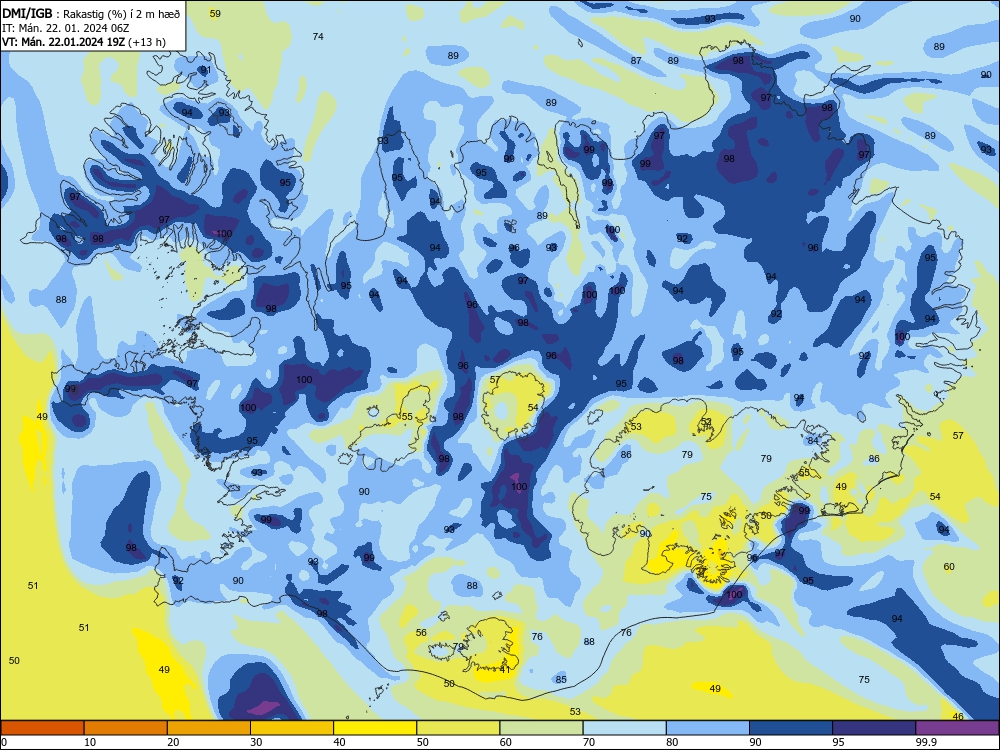Image resolution: width=1000 pixels, height=750 pixels.
Task: Click the humidity value 84 on the map
Action: point(812,441)
